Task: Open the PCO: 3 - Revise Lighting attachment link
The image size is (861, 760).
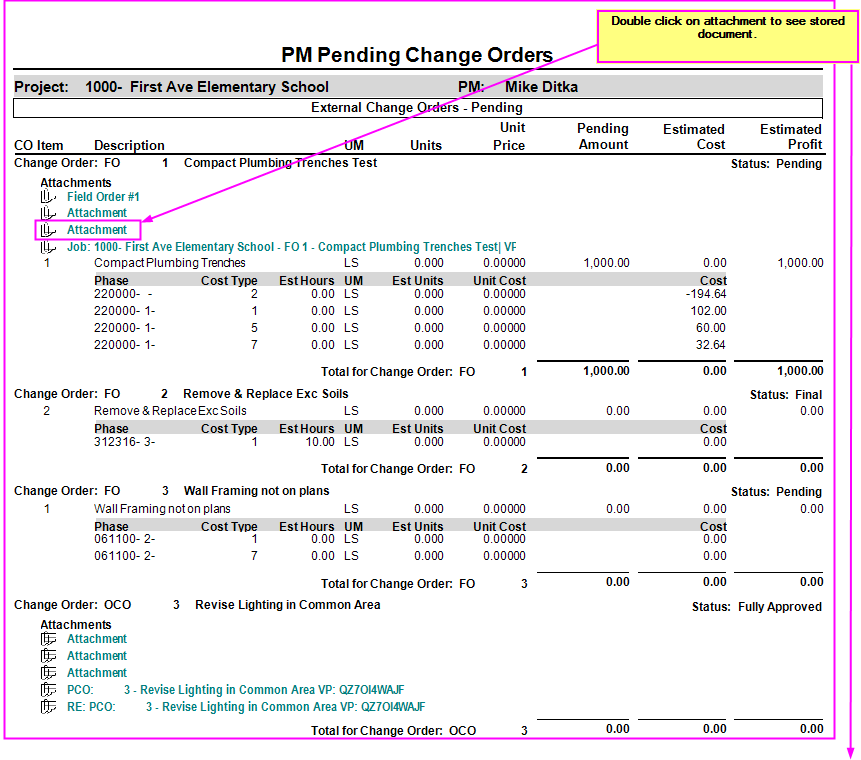Action: (x=236, y=690)
